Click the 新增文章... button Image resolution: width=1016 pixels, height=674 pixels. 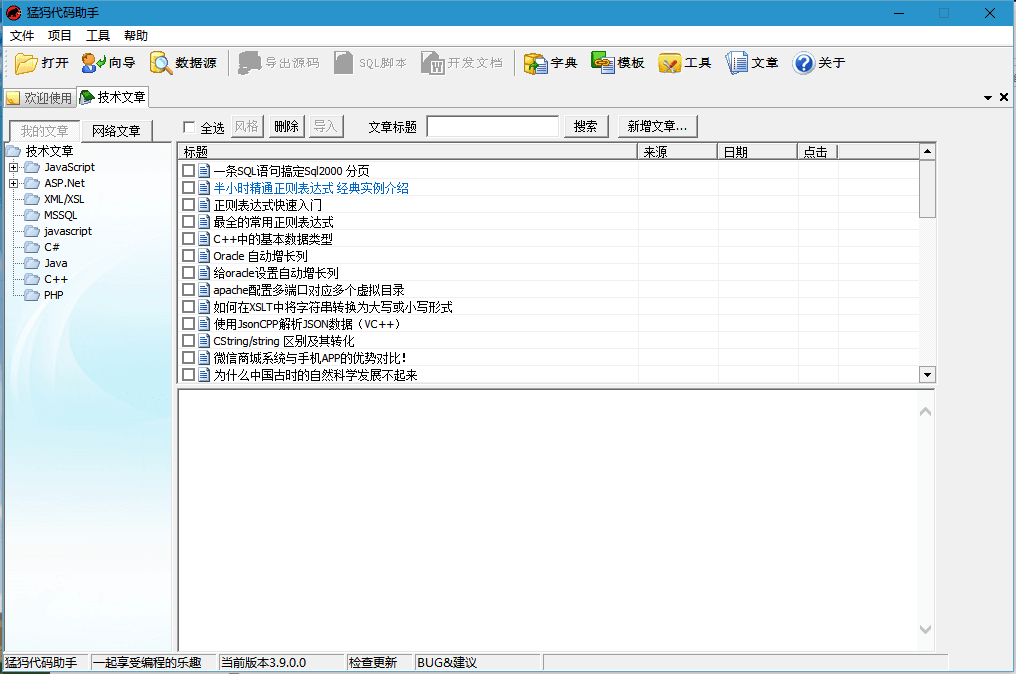(x=657, y=127)
